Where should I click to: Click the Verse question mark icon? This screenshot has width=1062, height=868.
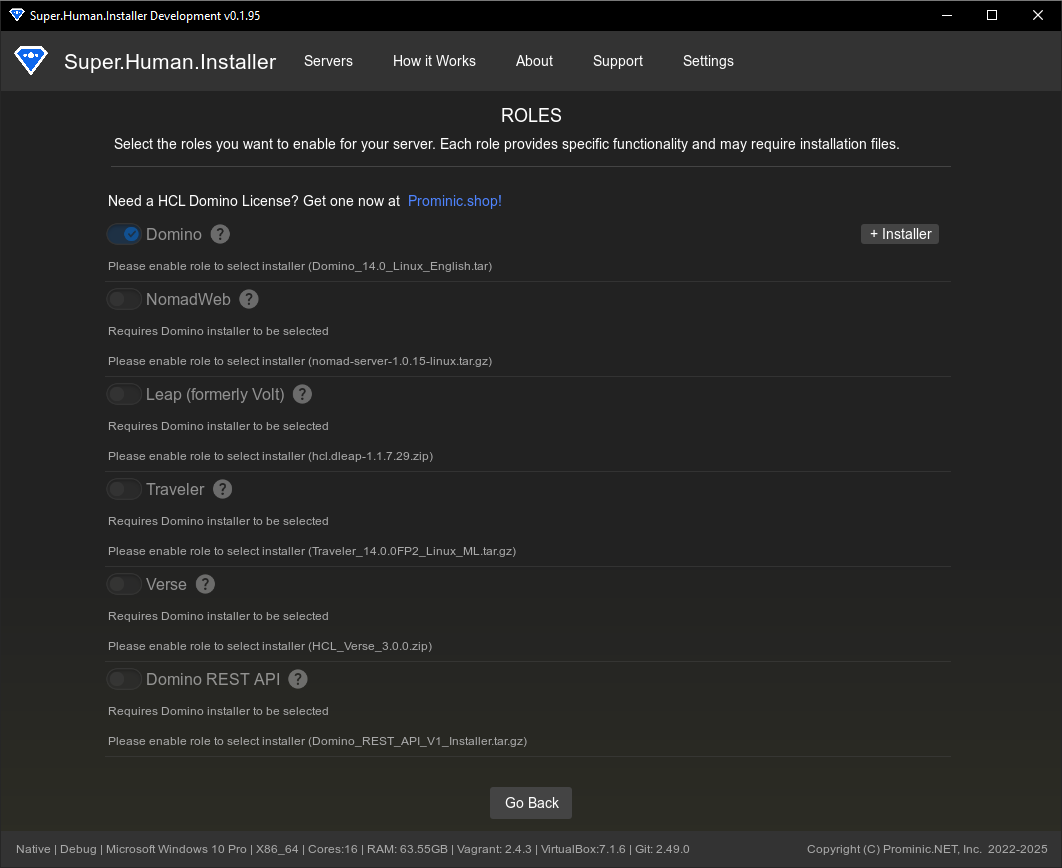point(204,584)
